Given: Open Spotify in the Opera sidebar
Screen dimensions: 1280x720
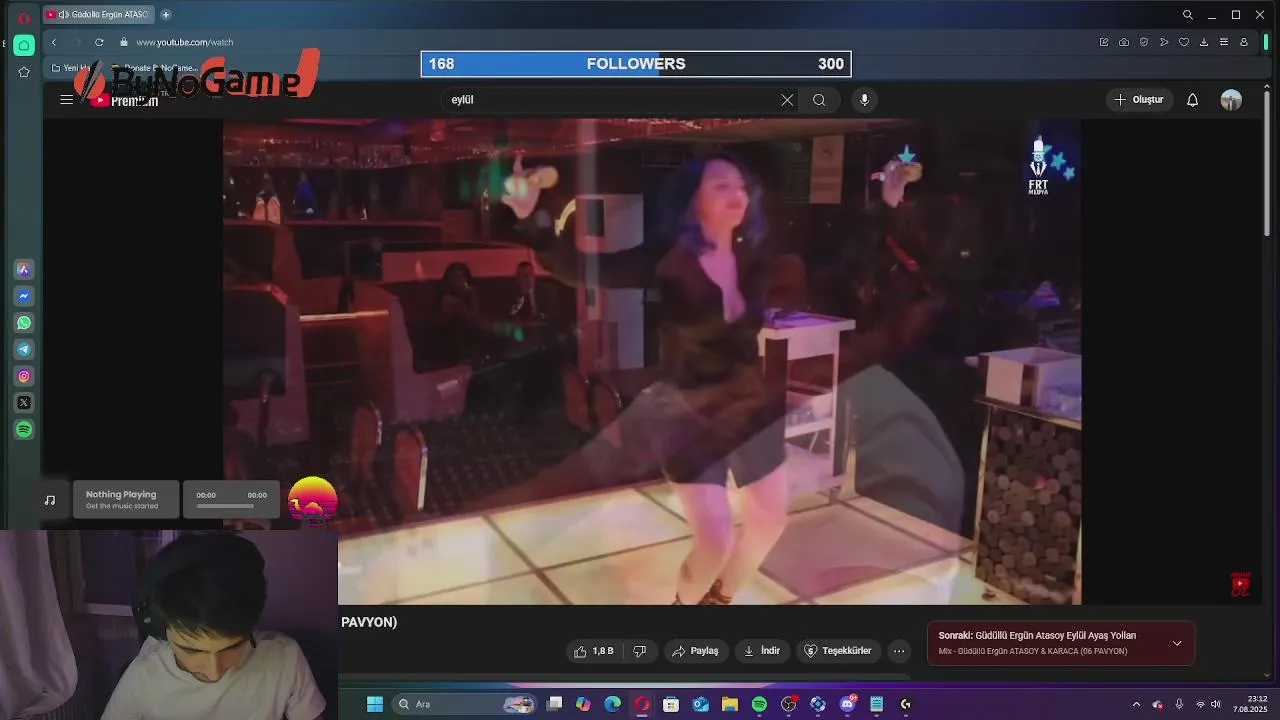Looking at the screenshot, I should pyautogui.click(x=24, y=429).
